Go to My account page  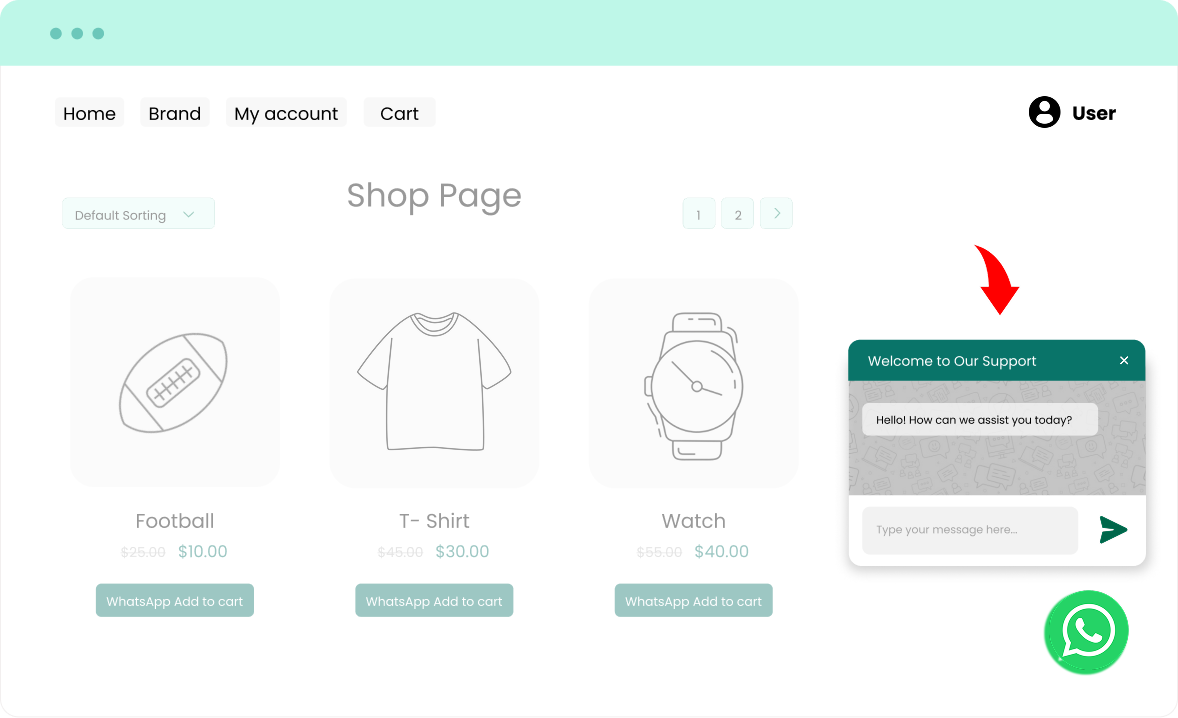coord(286,113)
